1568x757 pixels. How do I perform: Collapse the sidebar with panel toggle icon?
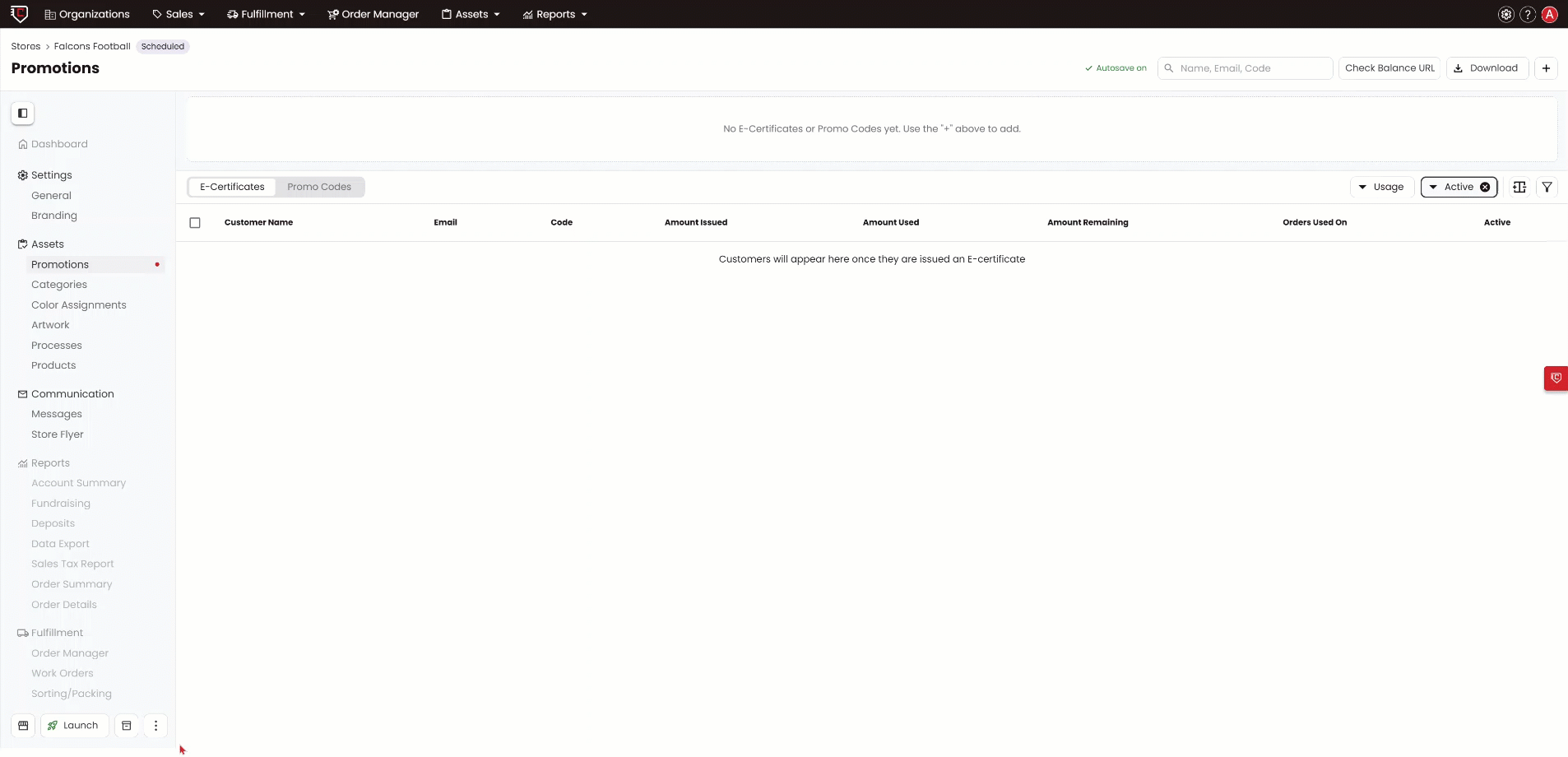tap(23, 114)
